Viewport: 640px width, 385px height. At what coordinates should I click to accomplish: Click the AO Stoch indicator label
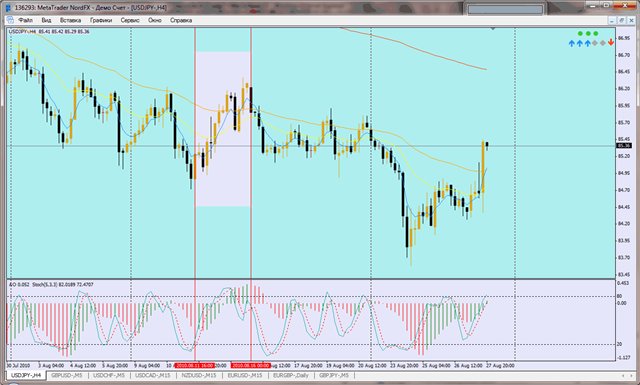[51, 284]
